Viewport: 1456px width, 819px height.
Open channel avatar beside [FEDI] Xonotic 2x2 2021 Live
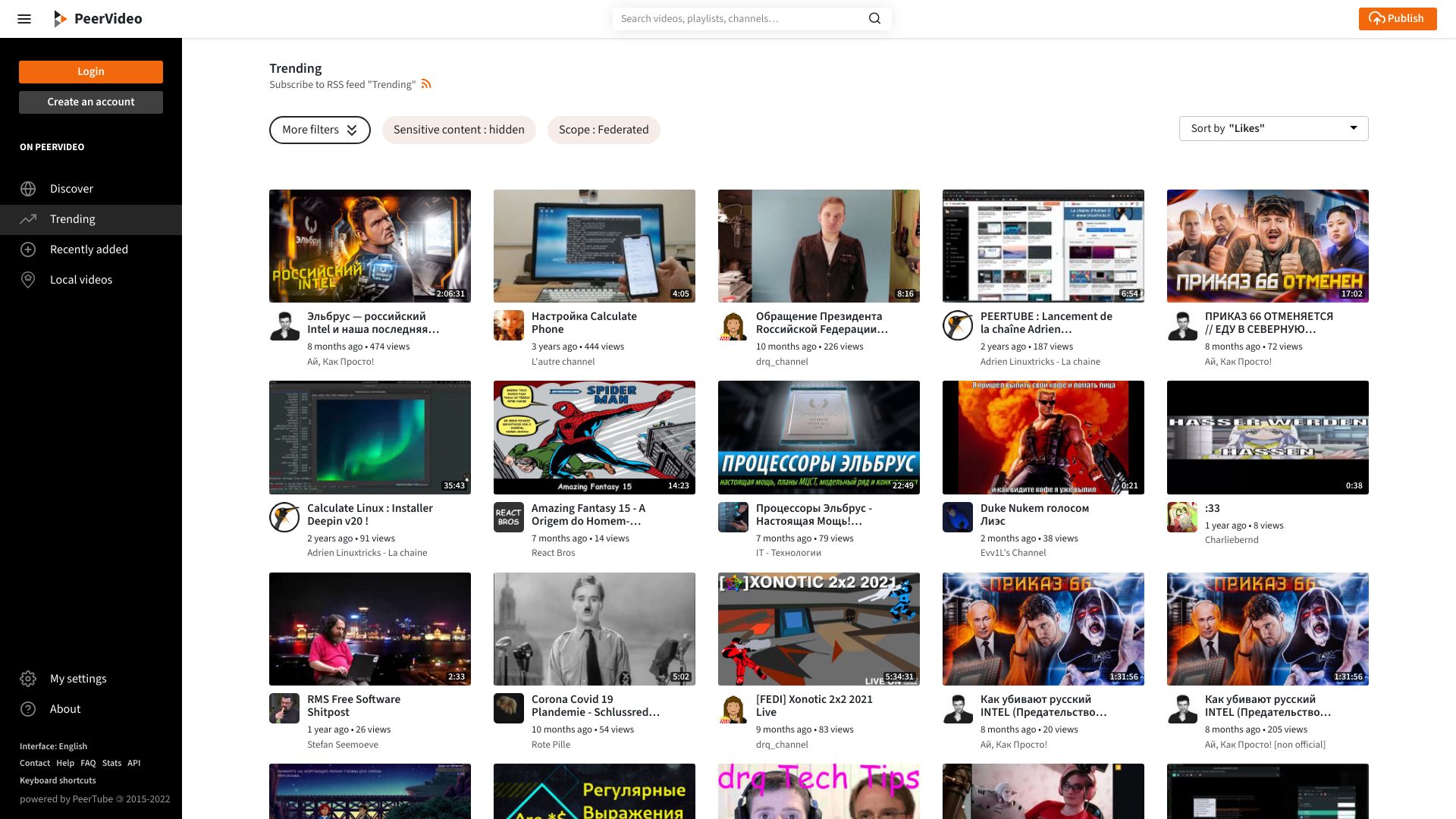733,708
